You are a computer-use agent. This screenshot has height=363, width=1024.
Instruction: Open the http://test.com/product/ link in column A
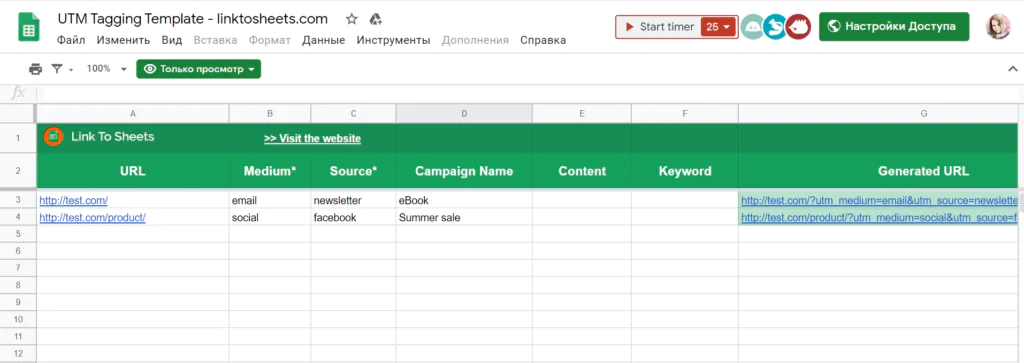click(92, 217)
